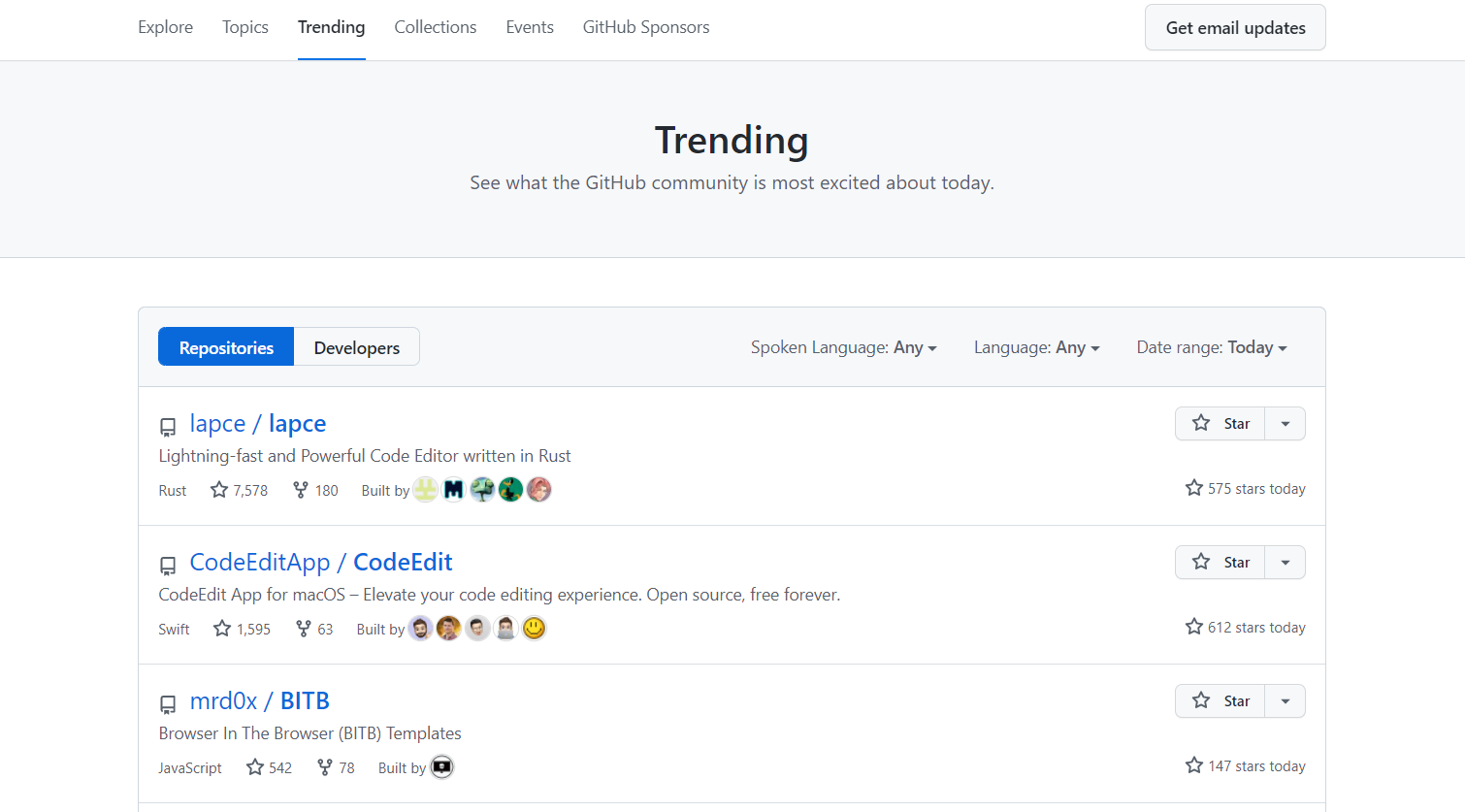1465x812 pixels.
Task: Click the fifth lapce contributor avatar
Action: (x=538, y=489)
